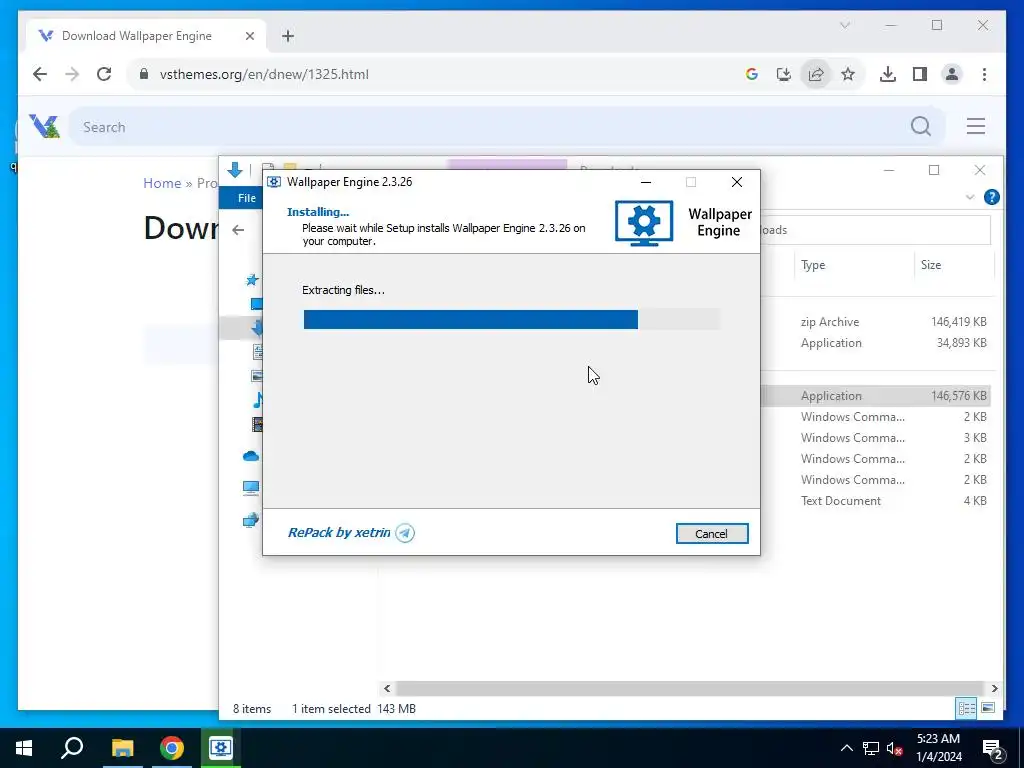The height and width of the screenshot is (768, 1024).
Task: Focus the vsthemes Search field
Action: click(x=490, y=127)
